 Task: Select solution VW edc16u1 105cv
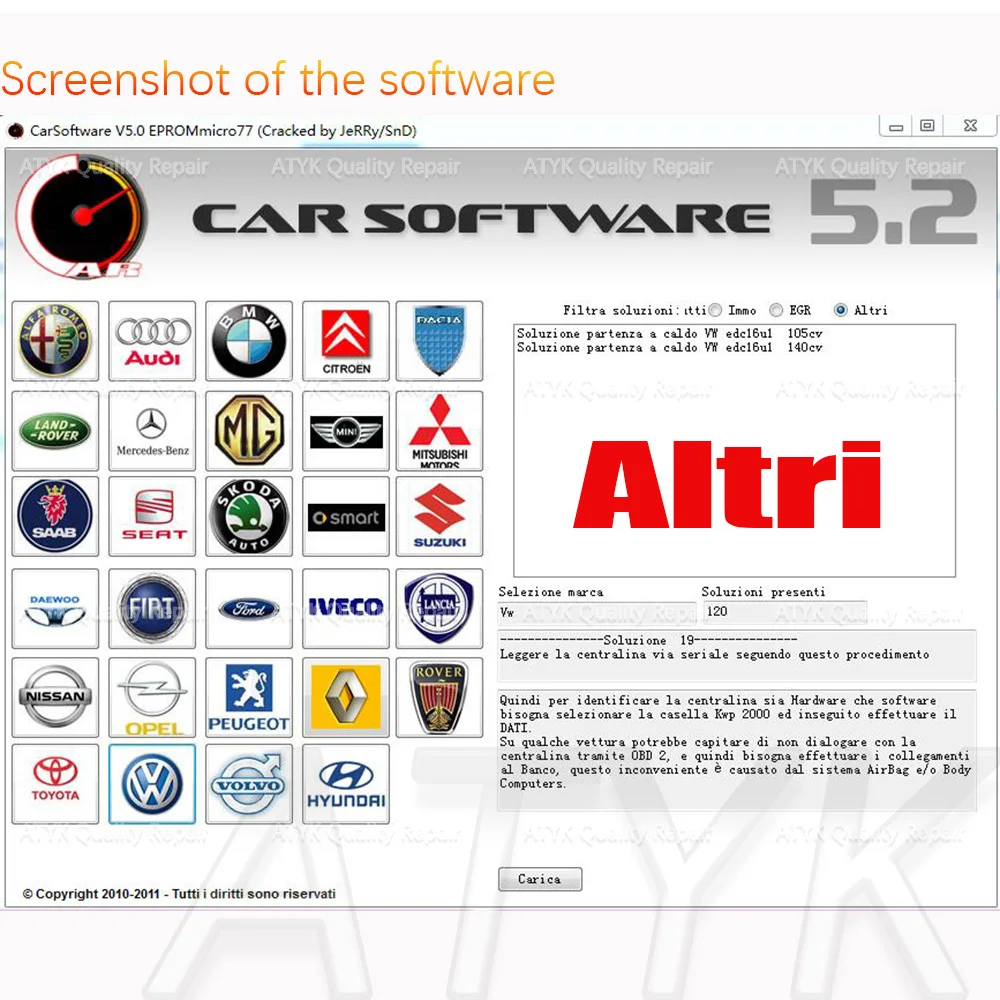coord(670,334)
